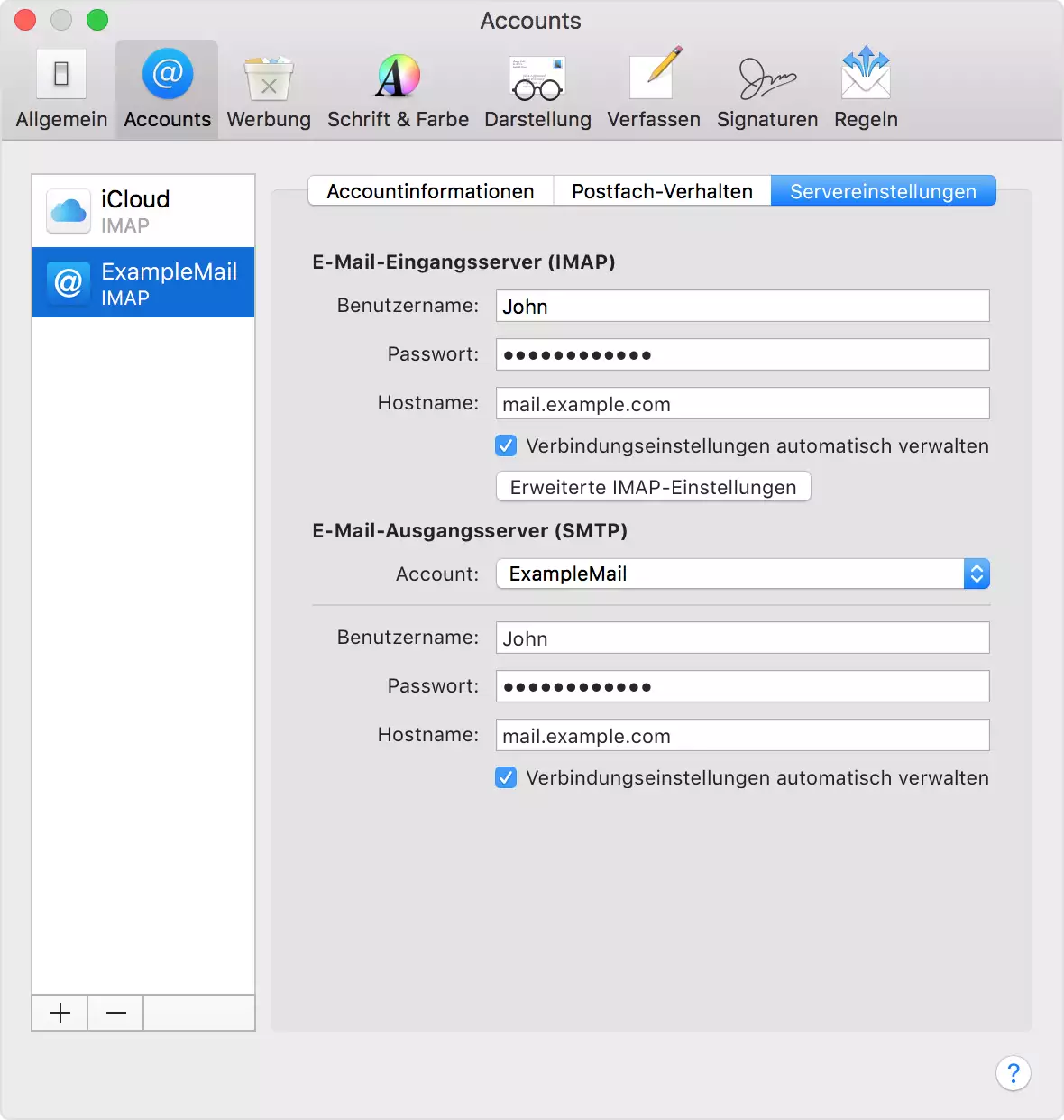Select the iCloud account in sidebar
The image size is (1064, 1120).
click(143, 211)
